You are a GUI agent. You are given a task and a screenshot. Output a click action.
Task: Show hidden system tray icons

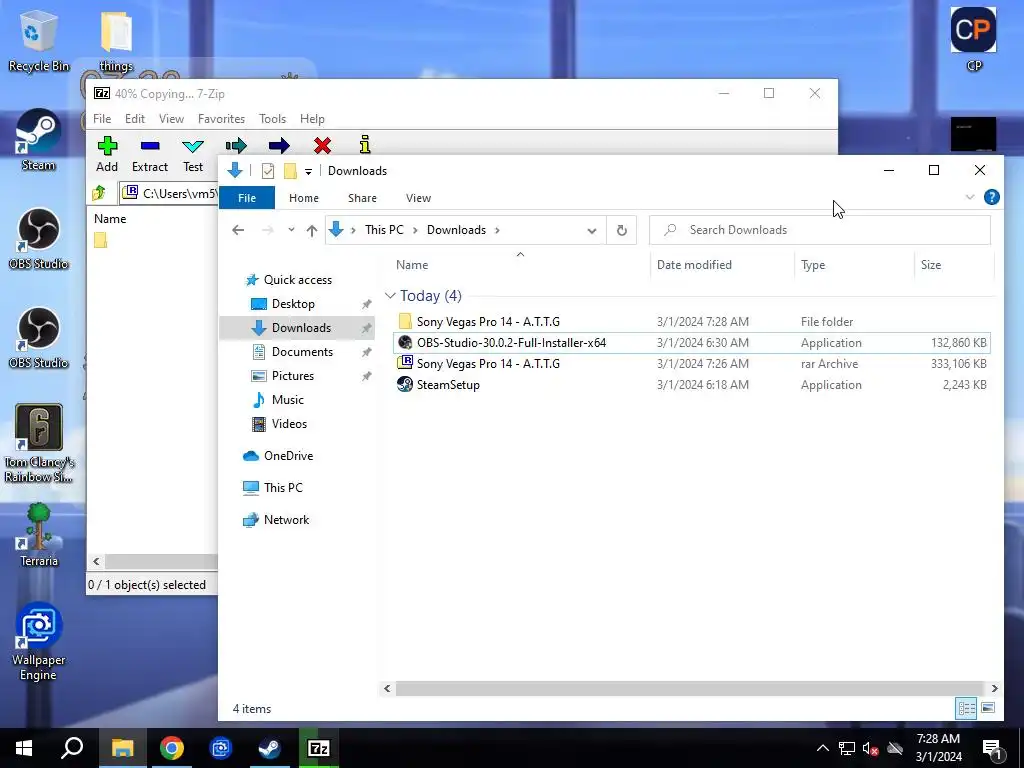tap(823, 748)
